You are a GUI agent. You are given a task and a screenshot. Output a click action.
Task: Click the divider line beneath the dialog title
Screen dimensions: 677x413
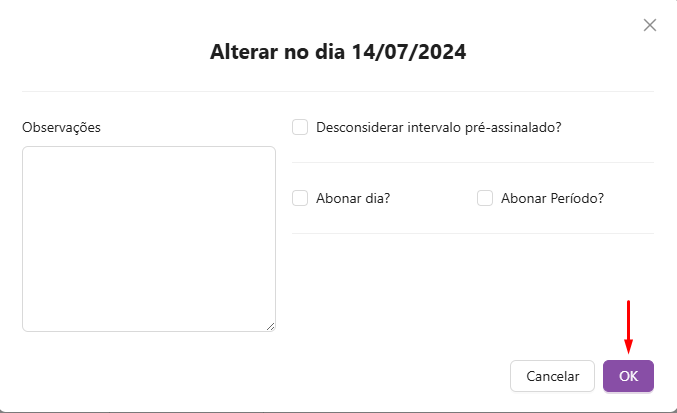tap(338, 92)
